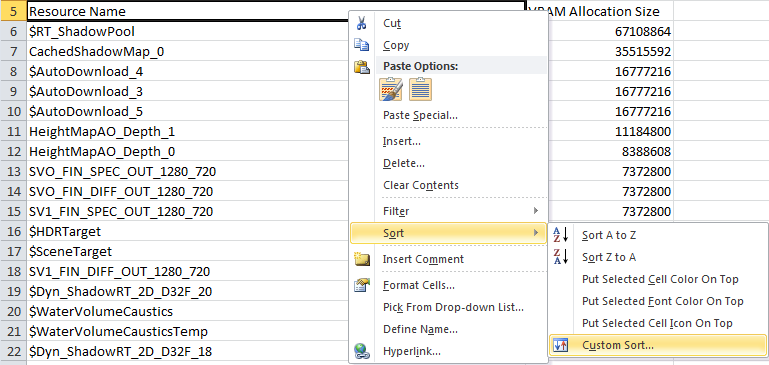Click the HeightMapAO_Depth_0 cell
Screen dimensions: 769x365
(x=187, y=152)
